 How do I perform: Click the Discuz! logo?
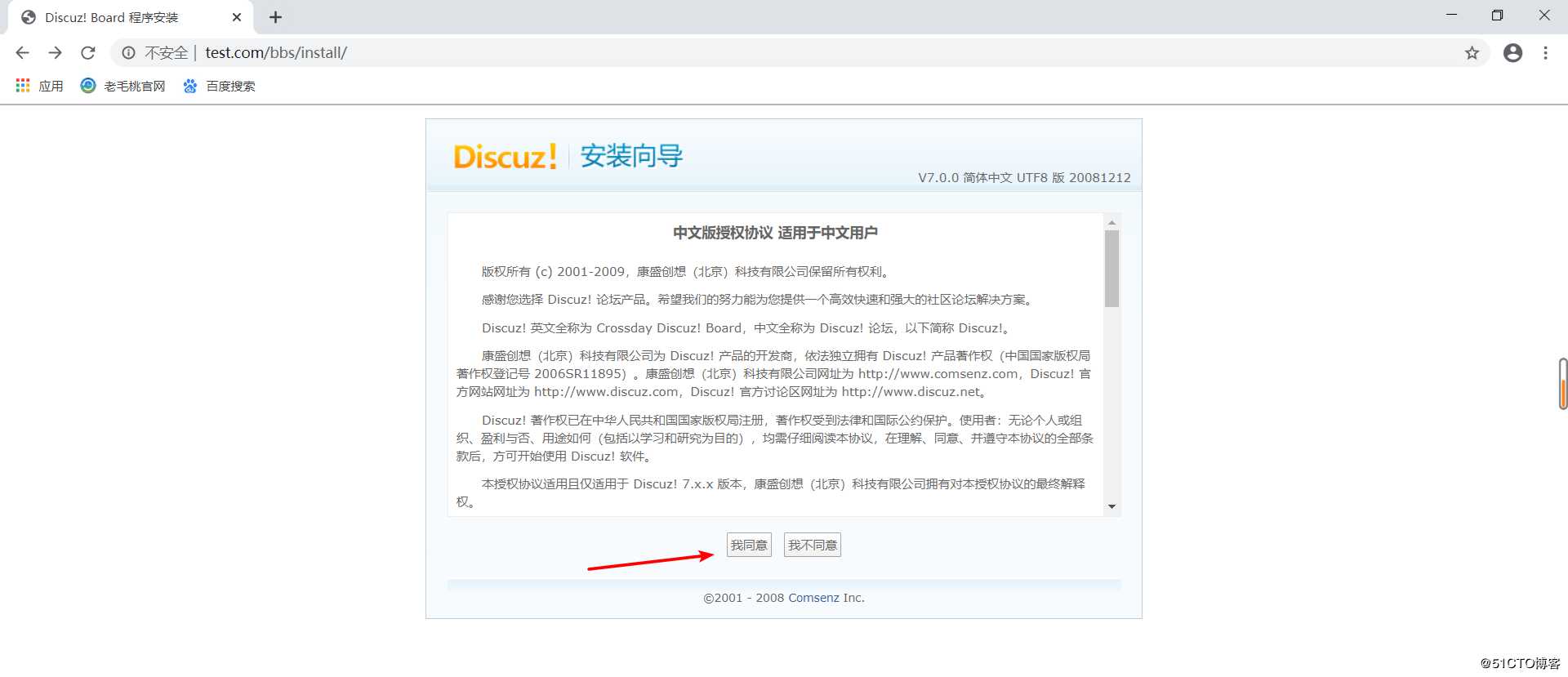click(505, 156)
